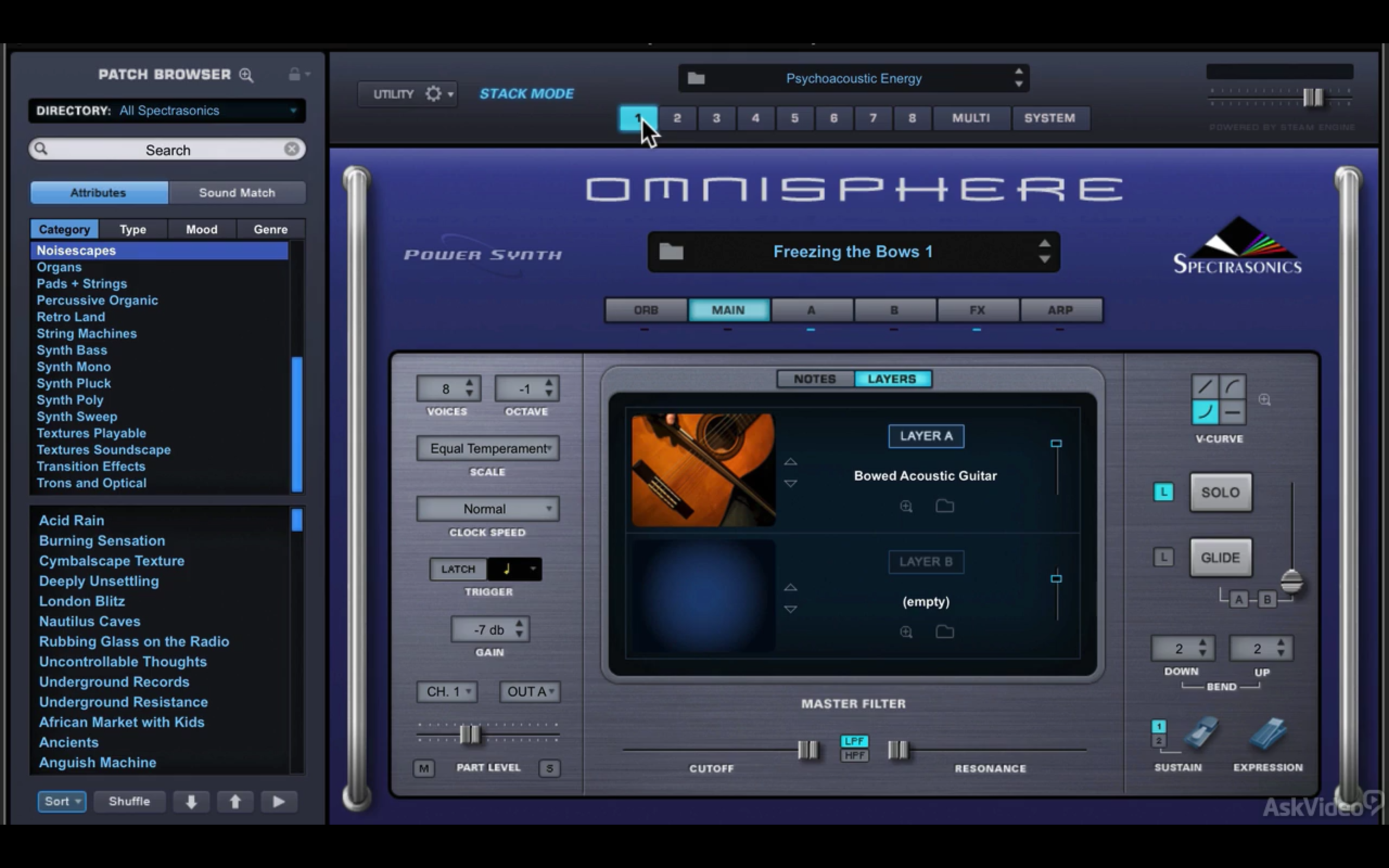1389x868 pixels.
Task: Open Layer B soundsource folder browser
Action: point(944,632)
